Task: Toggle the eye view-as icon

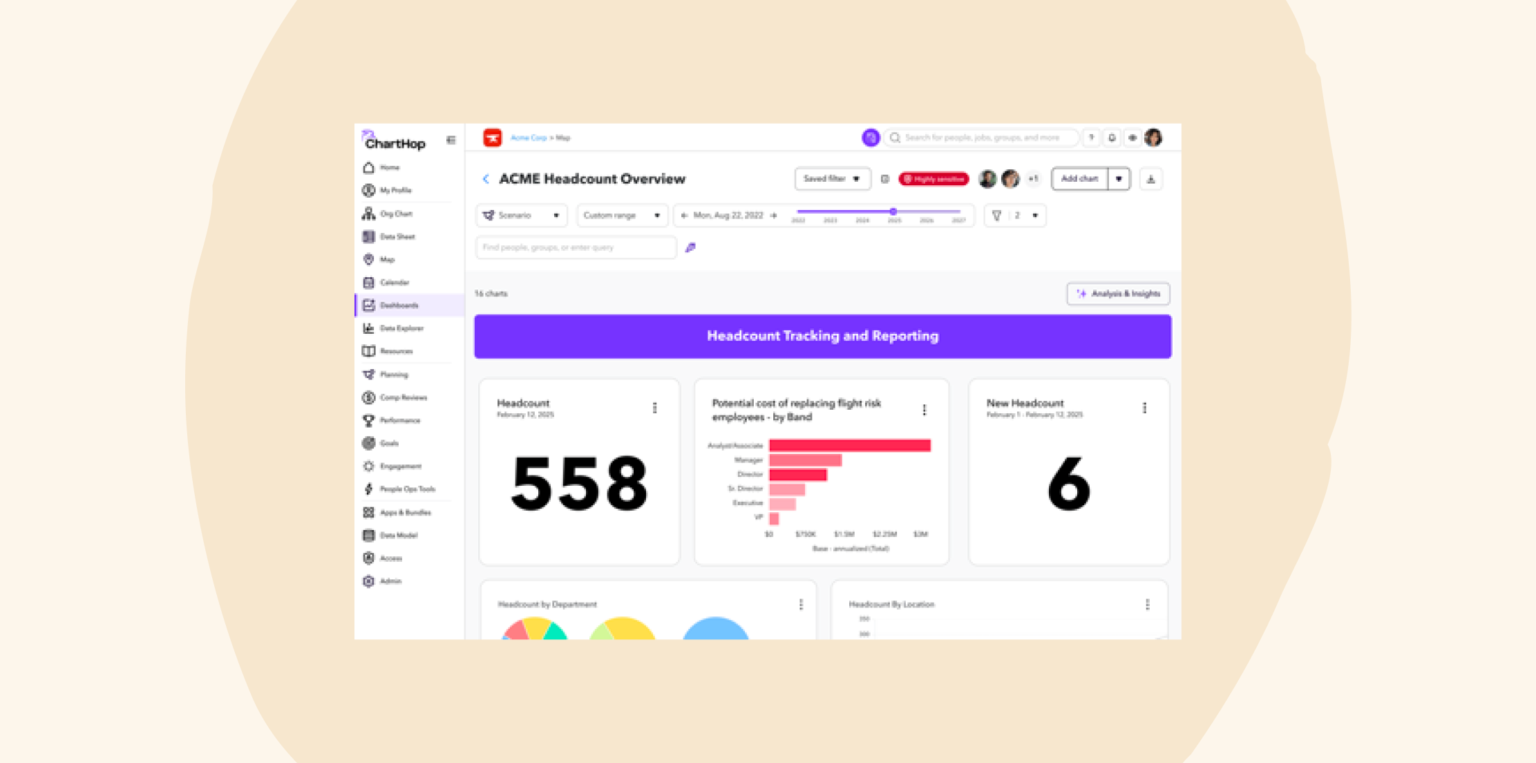Action: click(x=1133, y=138)
